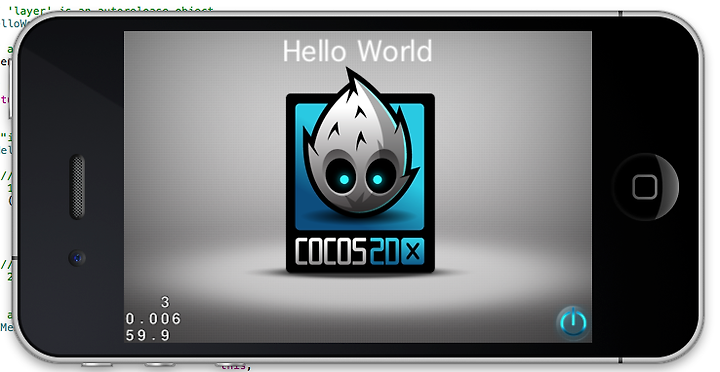Click the Hello World label
The height and width of the screenshot is (372, 720).
pos(357,51)
